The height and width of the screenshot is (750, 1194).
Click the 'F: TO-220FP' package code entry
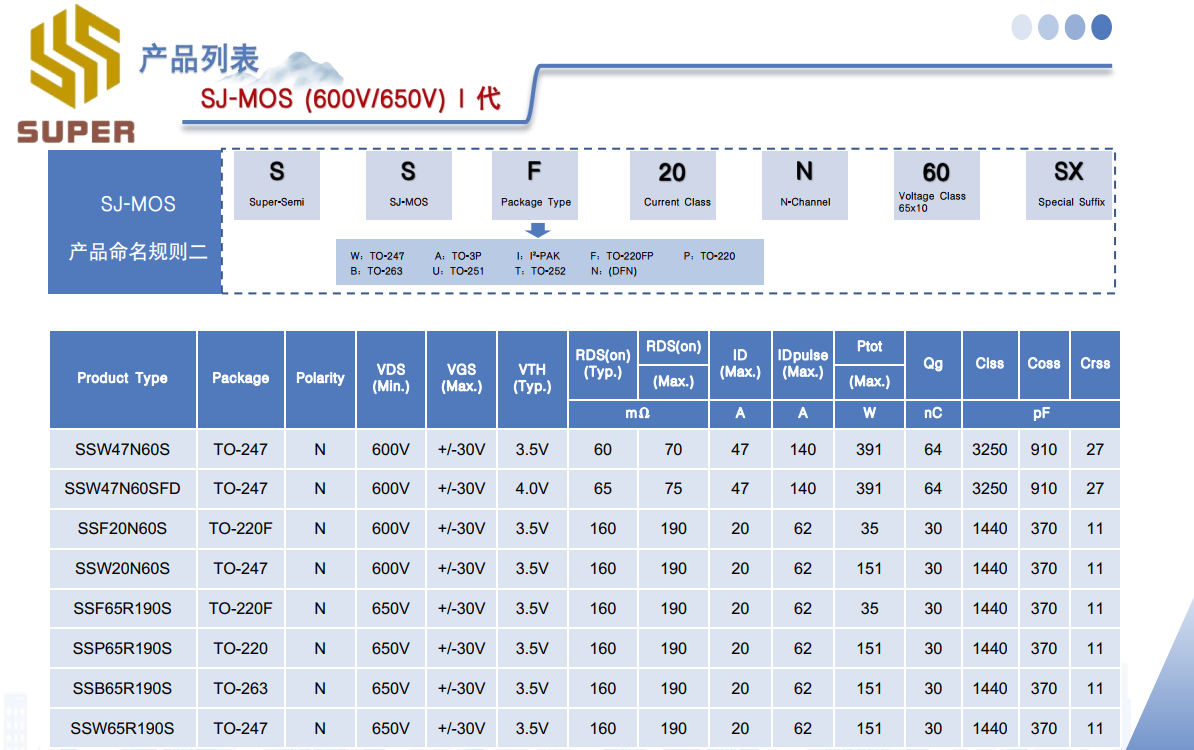(622, 256)
